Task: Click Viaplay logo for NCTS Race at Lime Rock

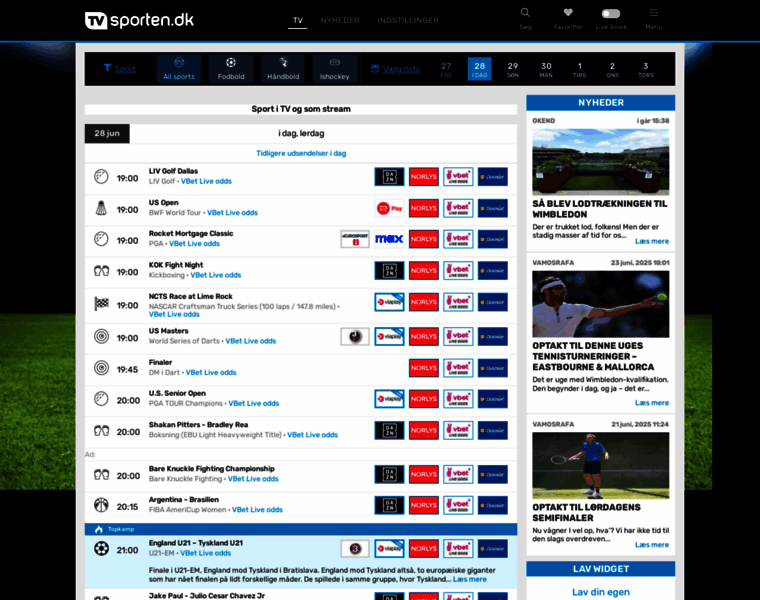Action: (389, 302)
